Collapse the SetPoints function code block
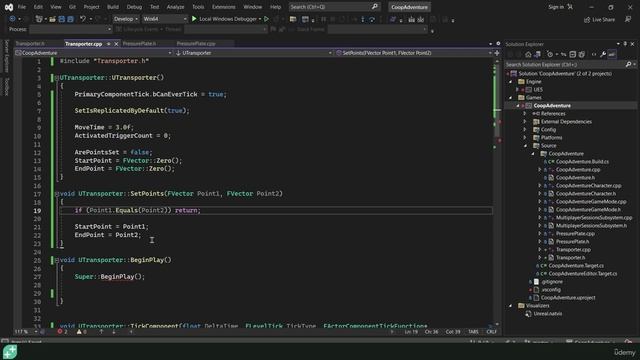640x360 pixels. point(57,193)
